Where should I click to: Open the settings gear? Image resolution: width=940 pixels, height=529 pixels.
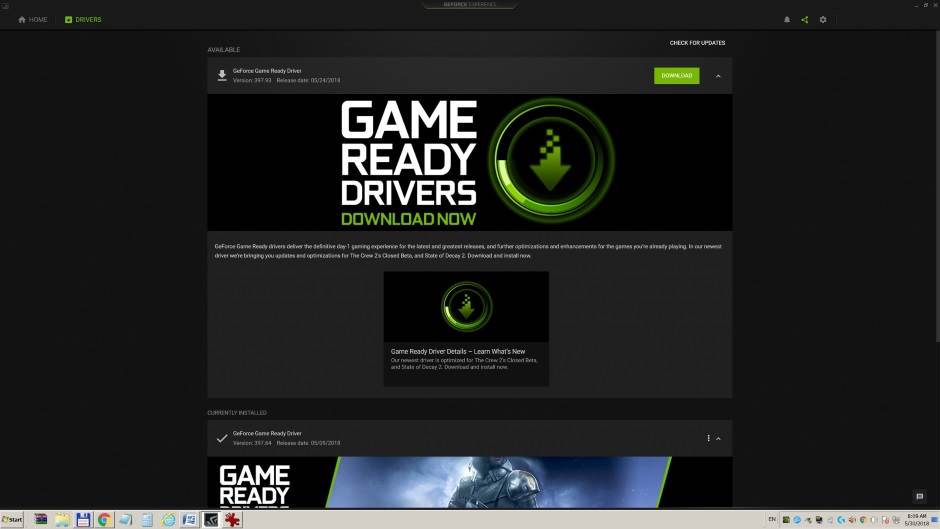(x=822, y=20)
